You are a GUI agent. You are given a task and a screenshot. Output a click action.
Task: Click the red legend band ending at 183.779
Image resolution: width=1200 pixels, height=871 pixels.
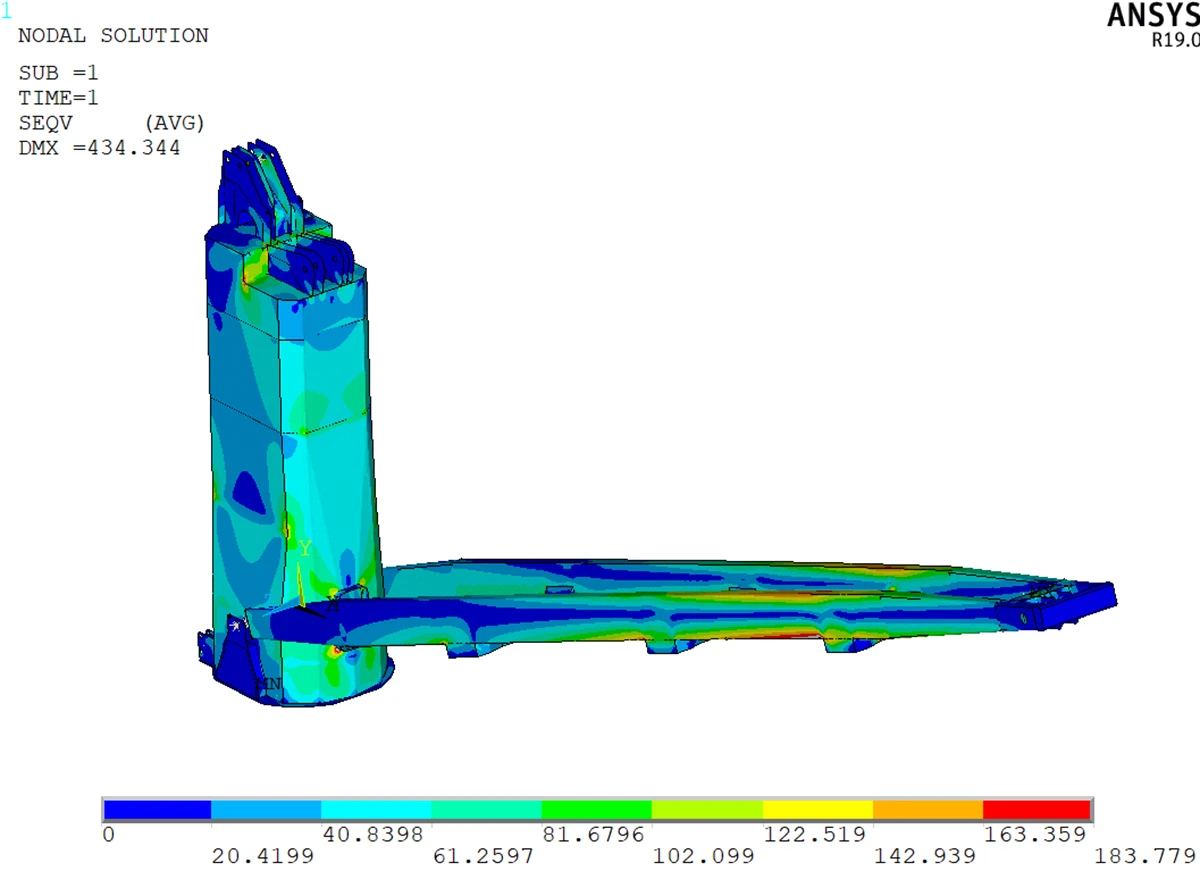[1037, 809]
